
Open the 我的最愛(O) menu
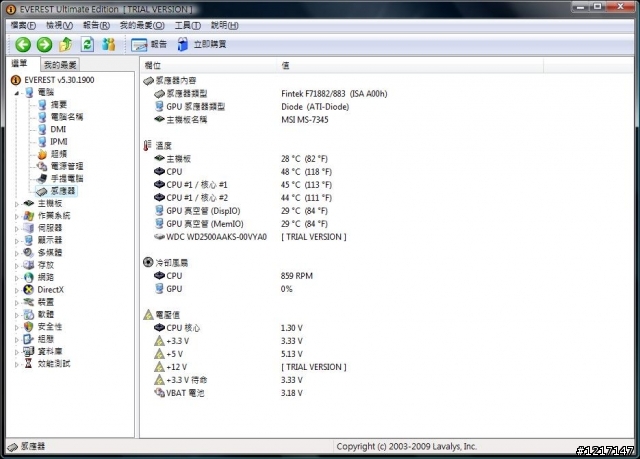(x=142, y=26)
